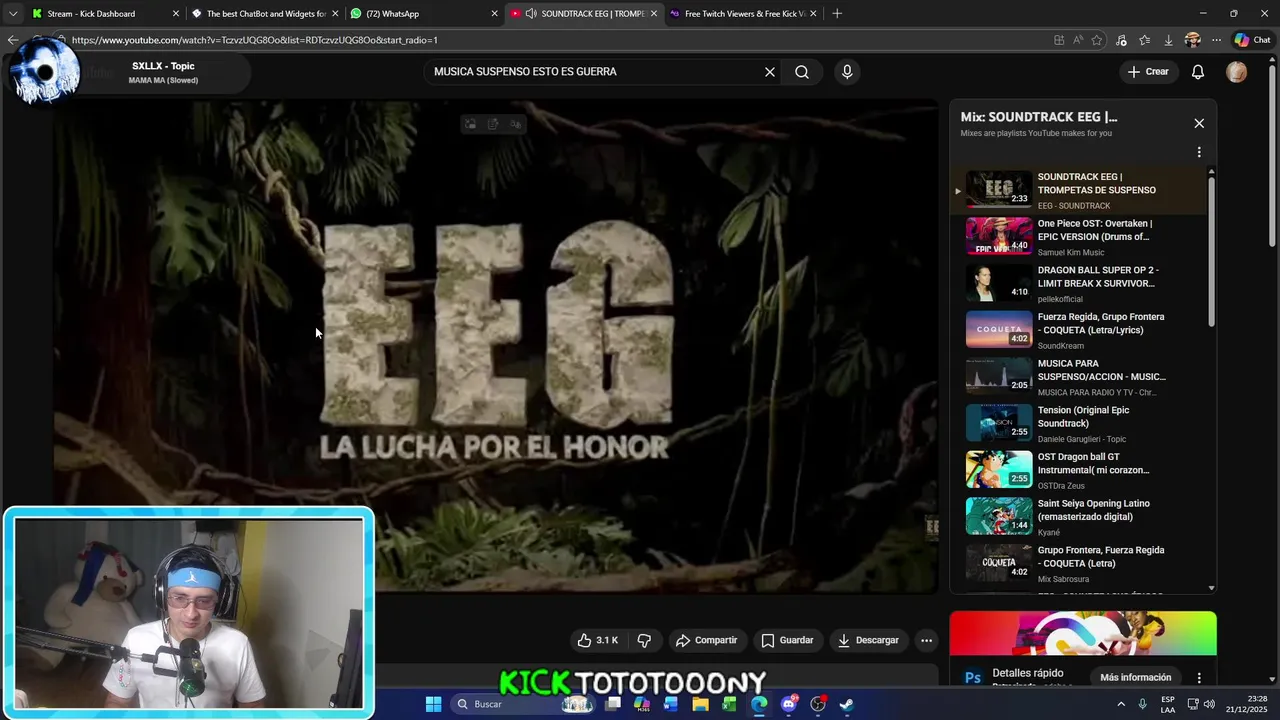Play MUSICA PARA SUSPENSO/ACCION video
Screen dimensions: 1280x720
[x=1080, y=377]
